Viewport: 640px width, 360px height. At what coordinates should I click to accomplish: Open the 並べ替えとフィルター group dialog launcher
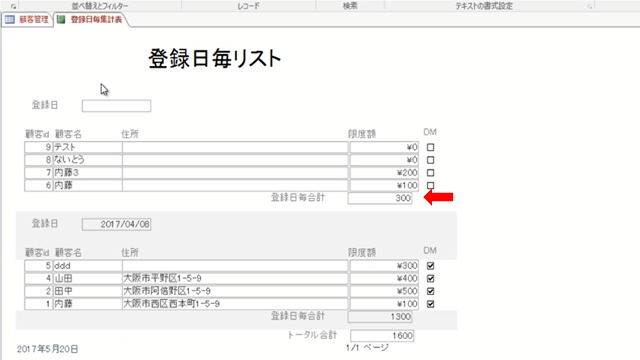click(13, 6)
